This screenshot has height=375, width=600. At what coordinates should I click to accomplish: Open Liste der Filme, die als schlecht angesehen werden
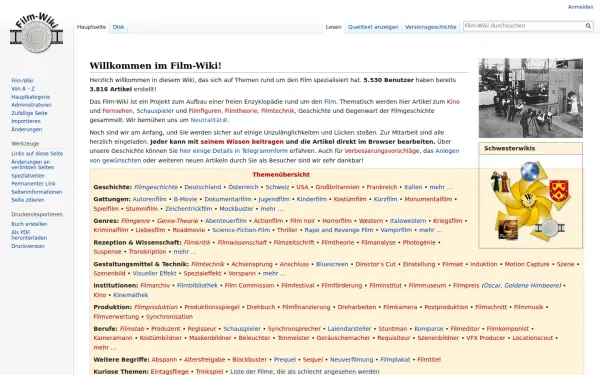point(305,372)
